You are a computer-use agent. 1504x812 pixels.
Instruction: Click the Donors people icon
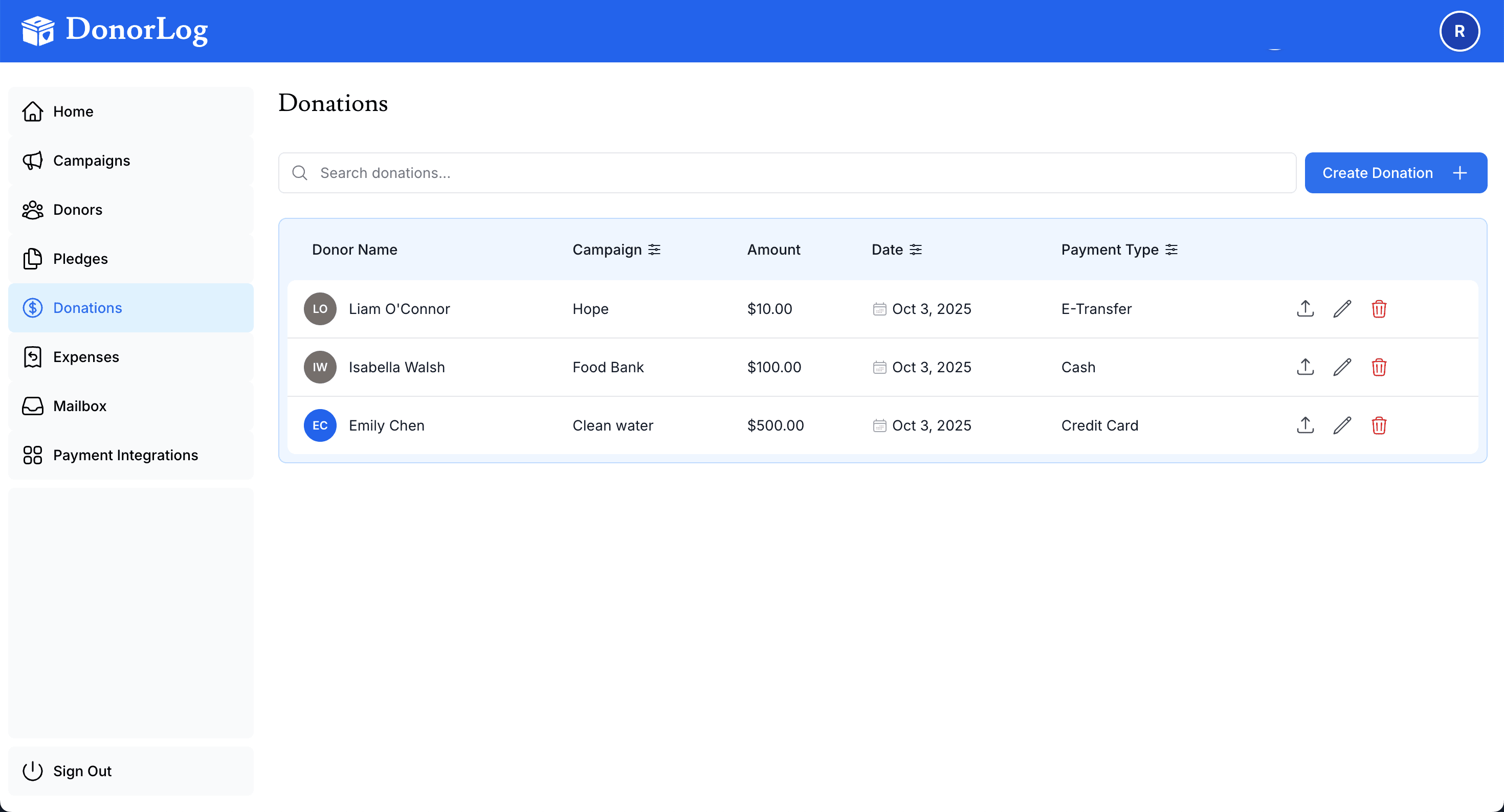(x=33, y=210)
